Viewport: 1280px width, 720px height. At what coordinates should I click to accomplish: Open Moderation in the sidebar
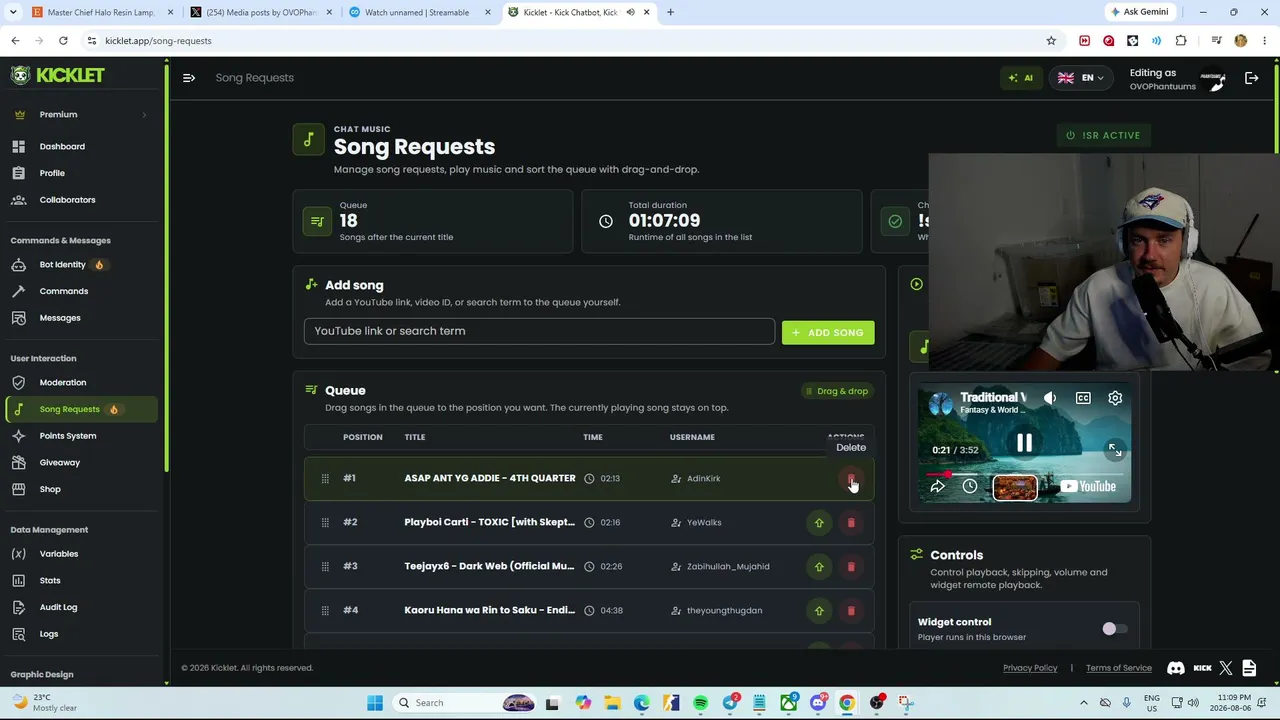[x=63, y=382]
